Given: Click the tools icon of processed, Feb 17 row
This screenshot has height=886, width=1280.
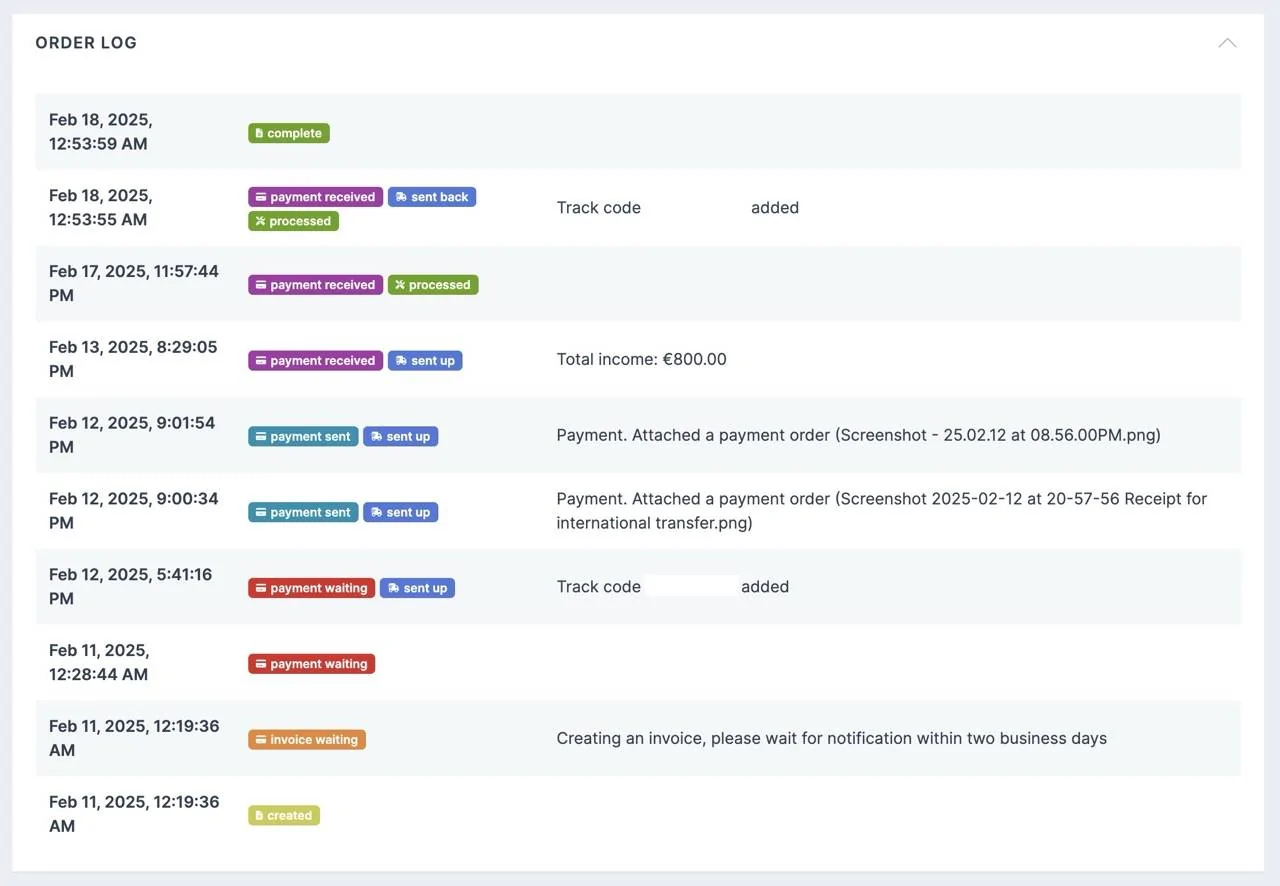Looking at the screenshot, I should point(400,285).
